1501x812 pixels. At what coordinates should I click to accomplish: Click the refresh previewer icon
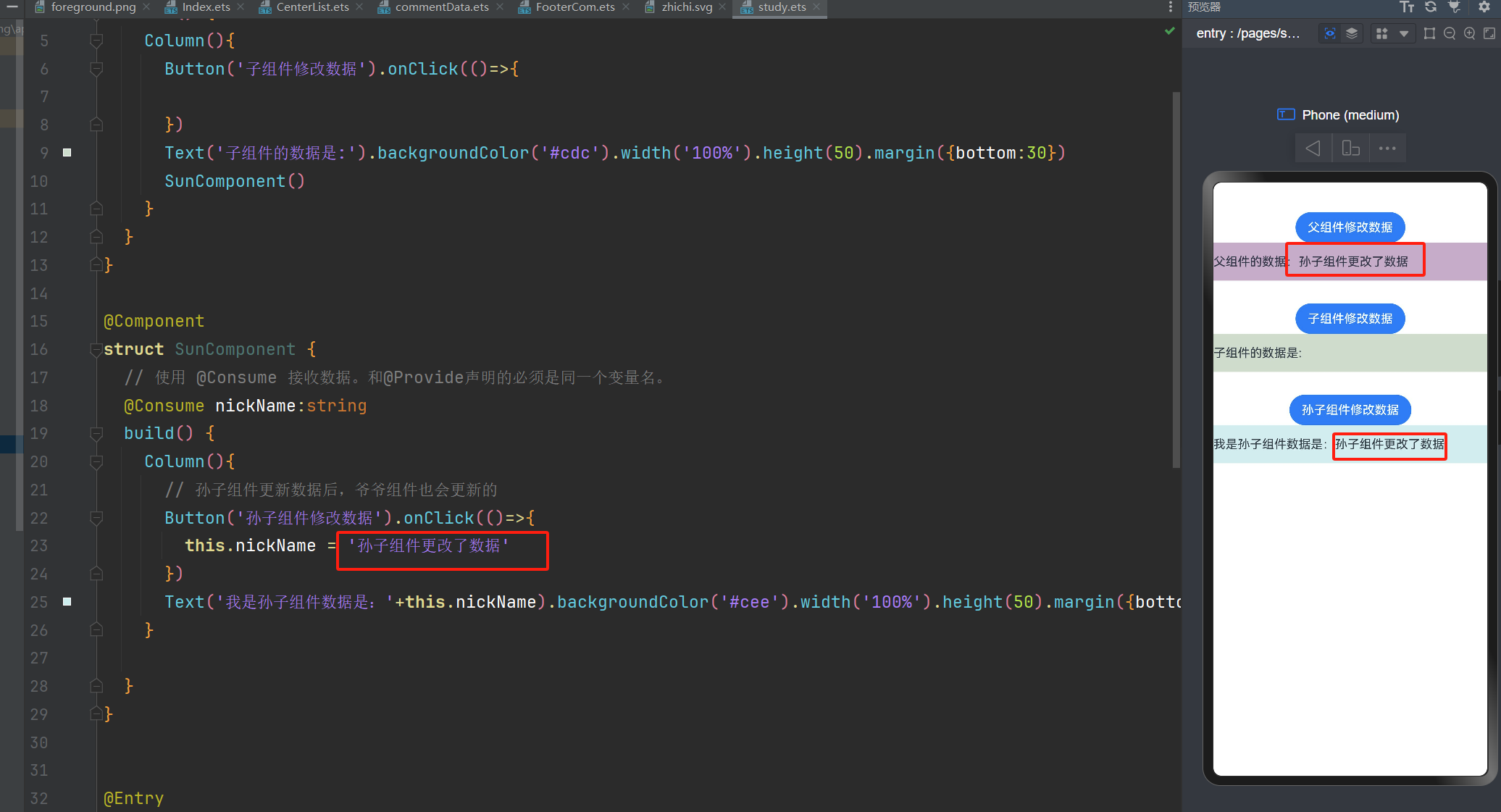1430,7
